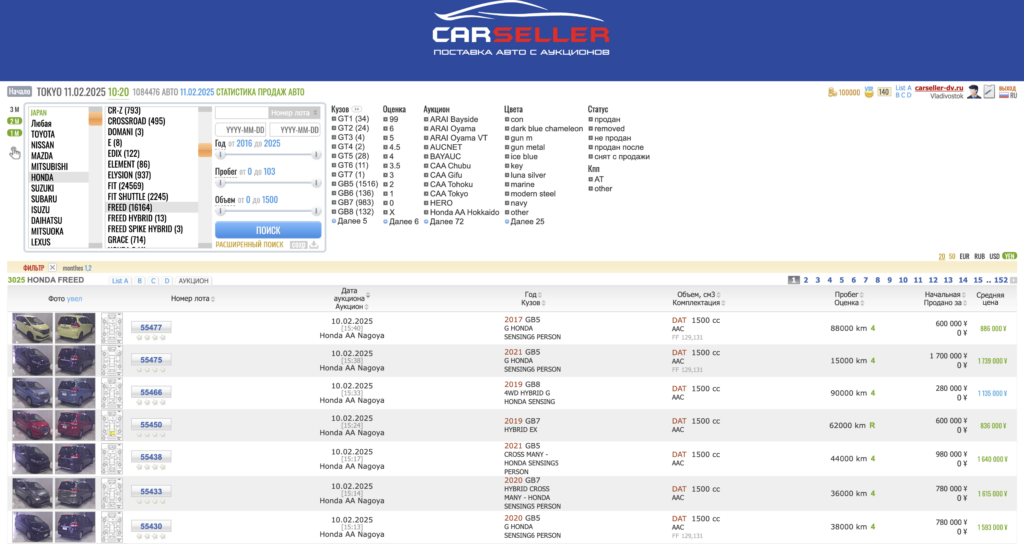Image resolution: width=1024 pixels, height=544 pixels.
Task: Open auction sheet icon for lot 55450
Action: (x=112, y=425)
